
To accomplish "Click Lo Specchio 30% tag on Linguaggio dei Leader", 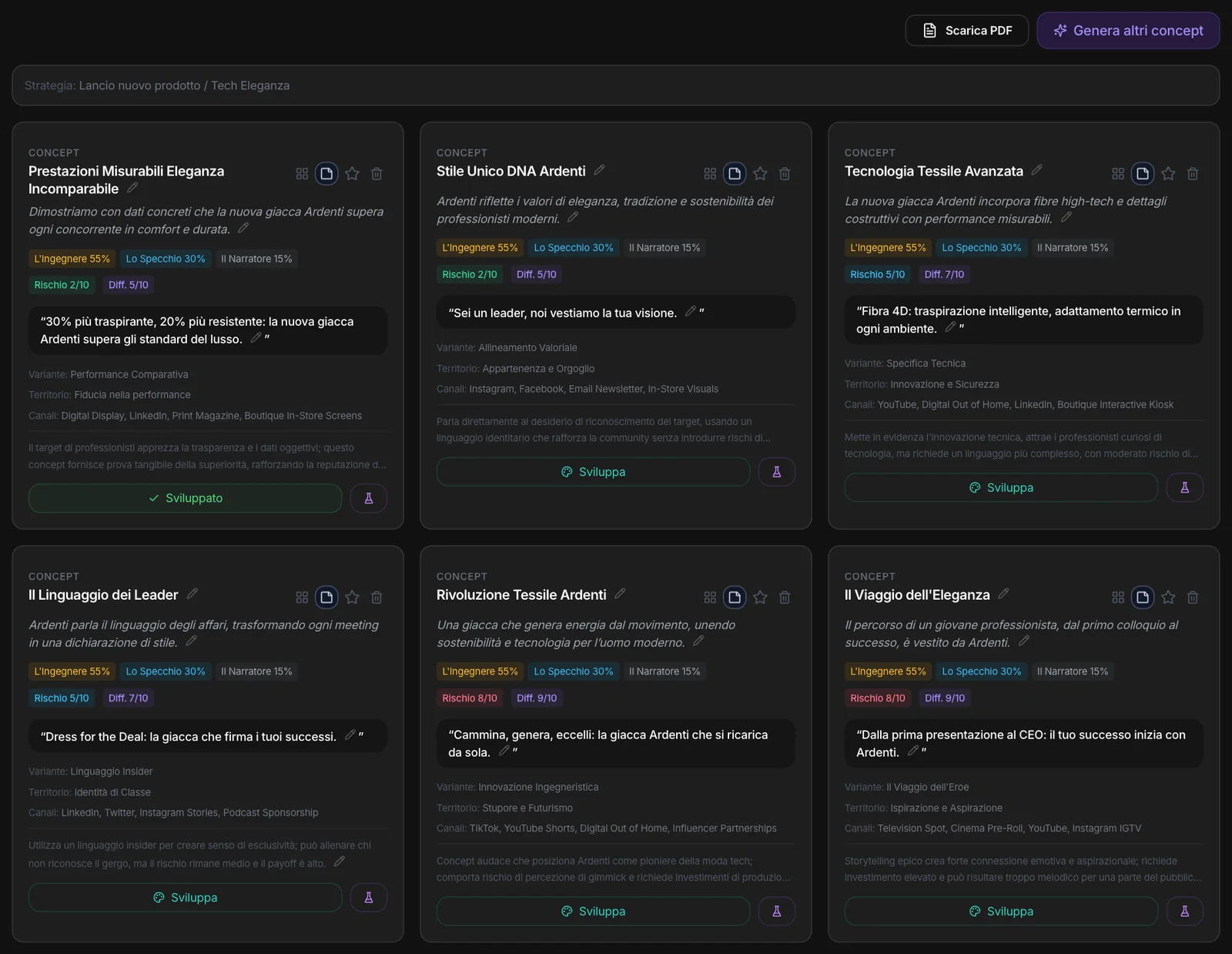I will click(166, 671).
